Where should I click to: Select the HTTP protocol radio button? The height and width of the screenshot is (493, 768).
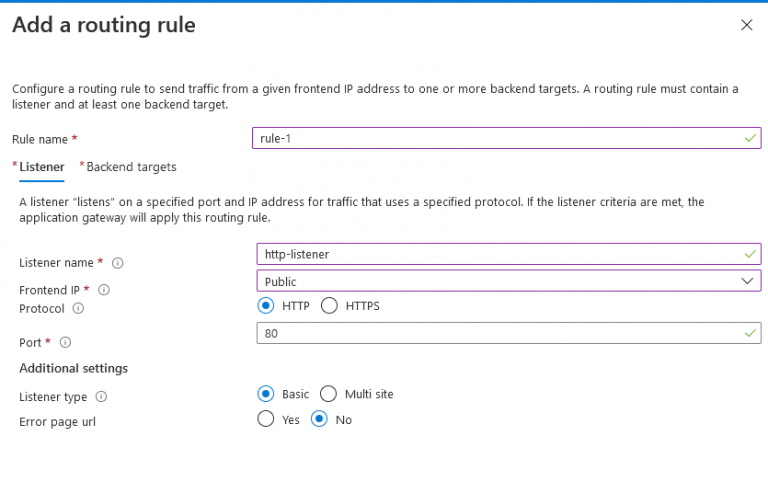[266, 306]
